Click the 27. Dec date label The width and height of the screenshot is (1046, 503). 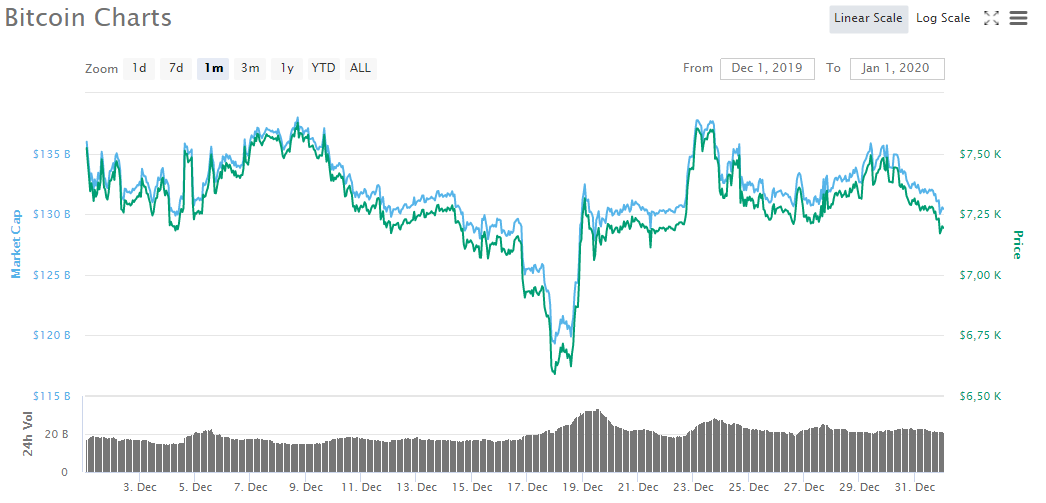pyautogui.click(x=804, y=488)
